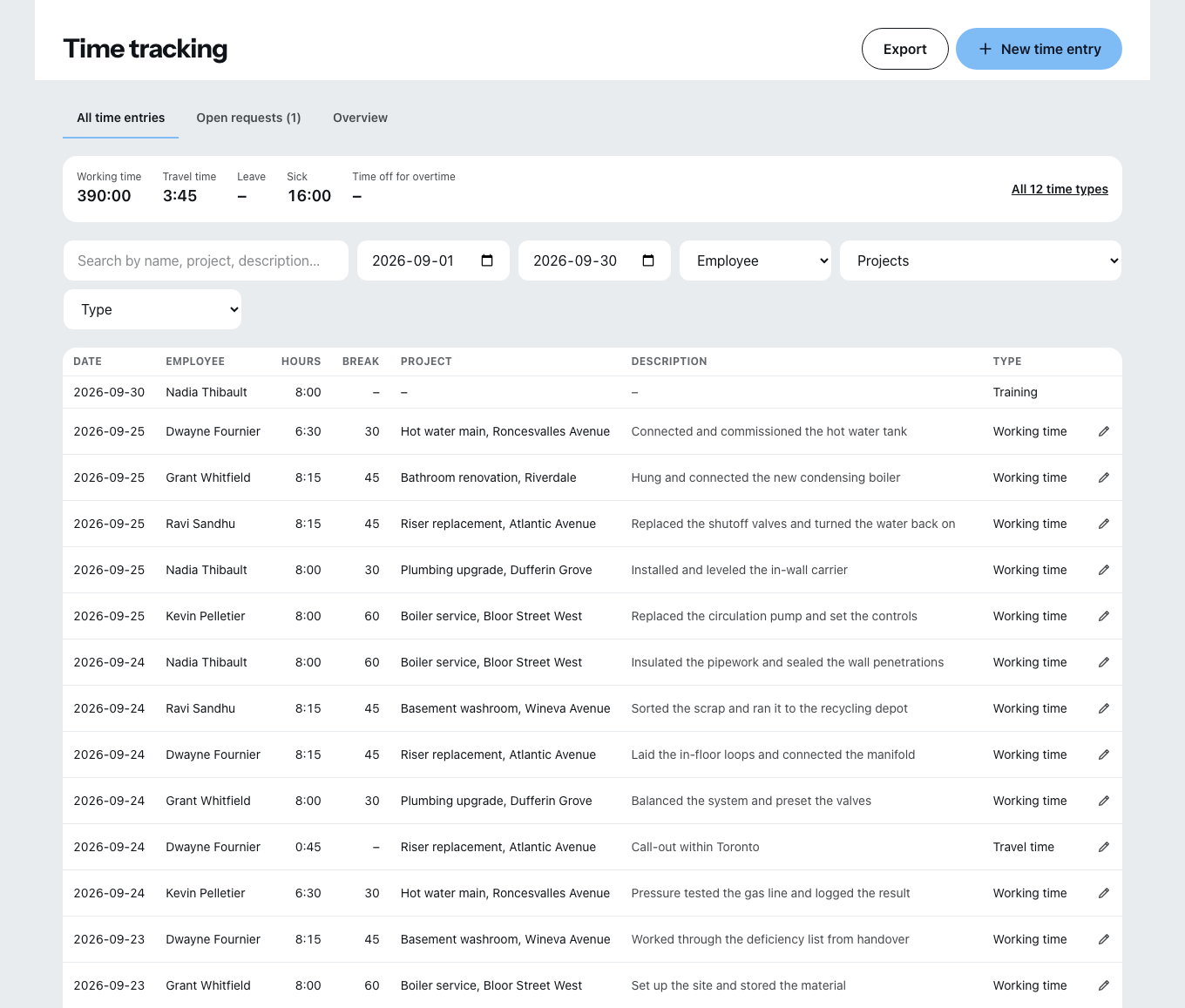
Task: Click 'Set up the site and stored the material'
Action: (x=738, y=985)
